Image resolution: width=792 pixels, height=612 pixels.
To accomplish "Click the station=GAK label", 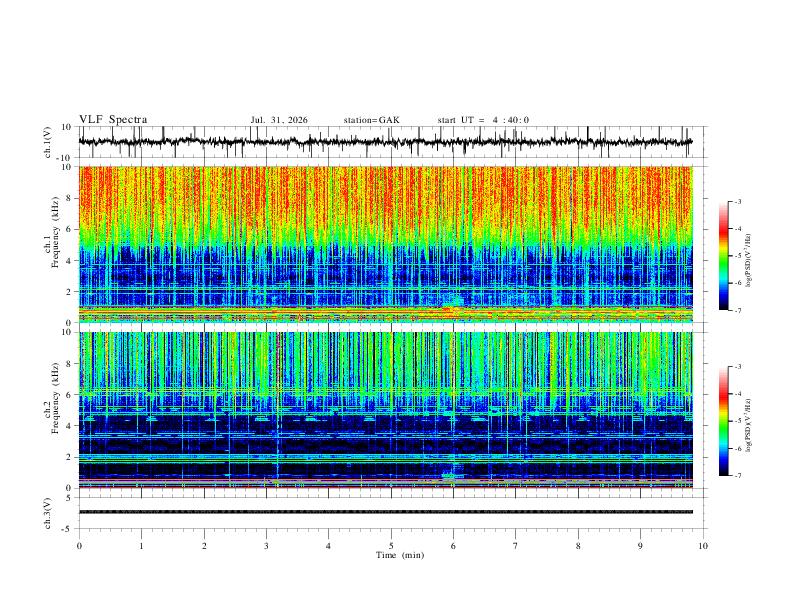I will (371, 120).
